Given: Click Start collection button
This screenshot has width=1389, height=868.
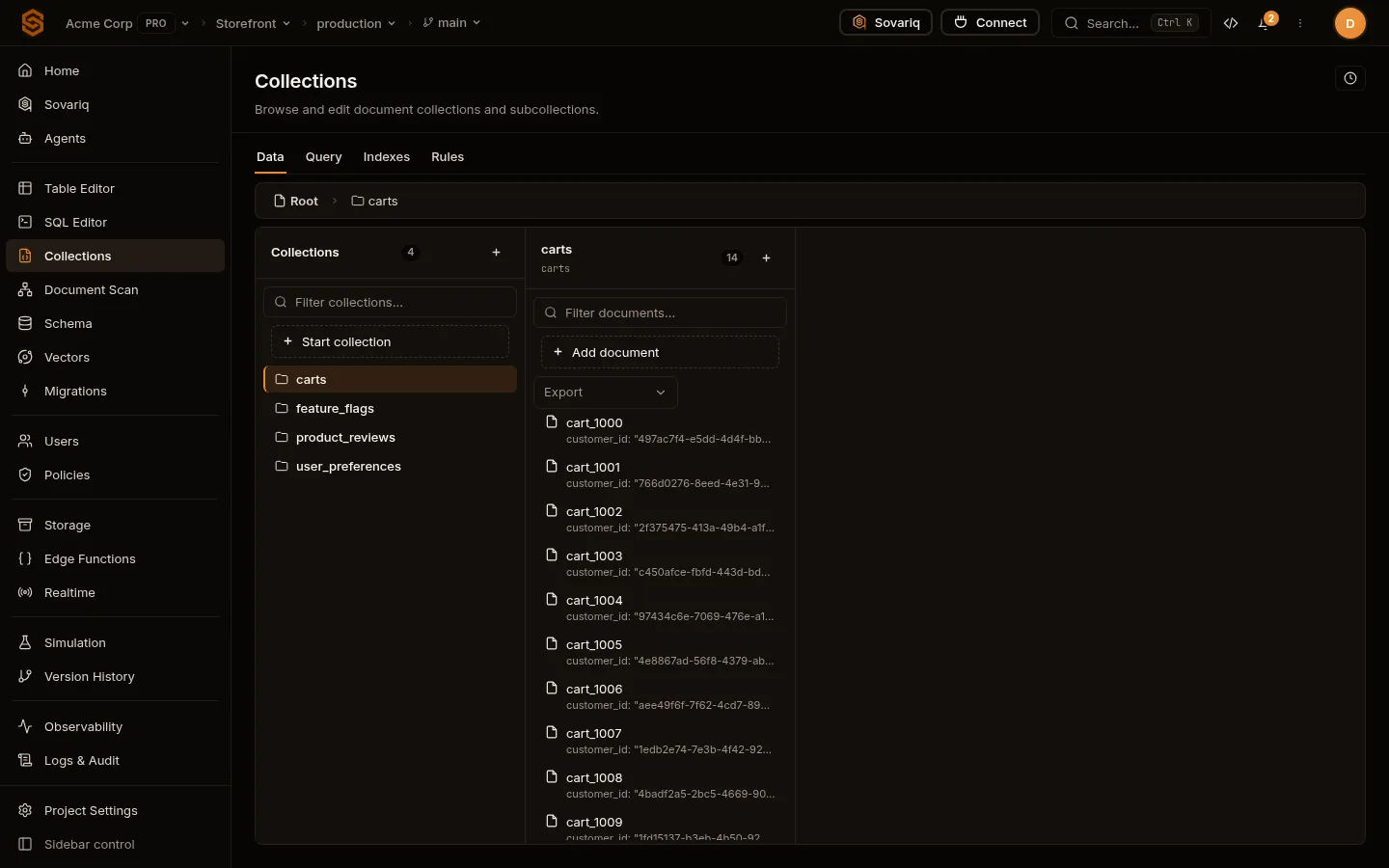Looking at the screenshot, I should tap(390, 341).
